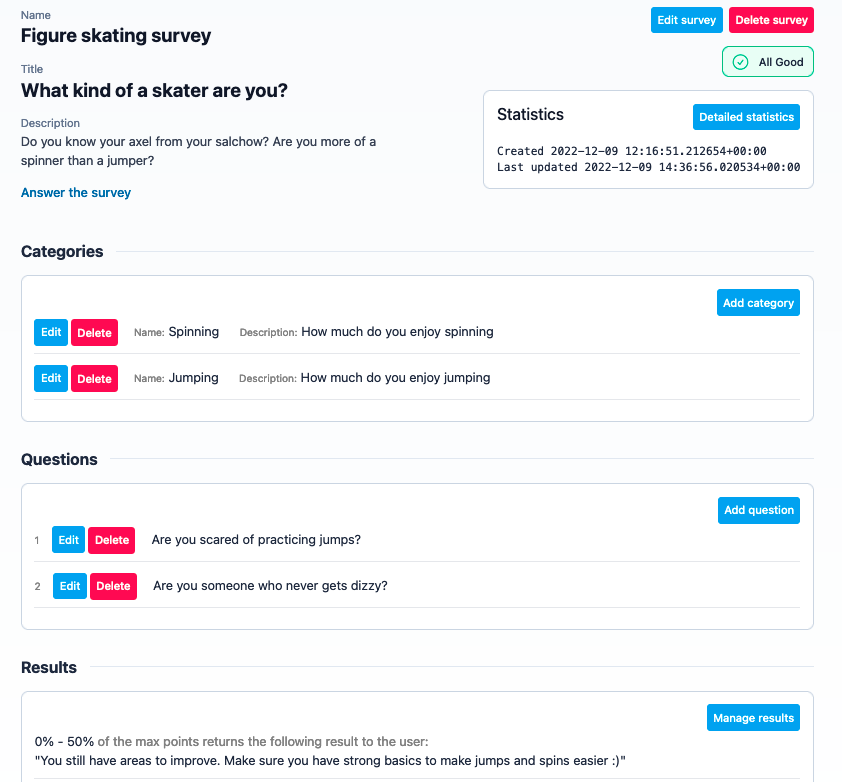This screenshot has height=782, width=842.
Task: Click the green check circle icon
Action: [739, 61]
